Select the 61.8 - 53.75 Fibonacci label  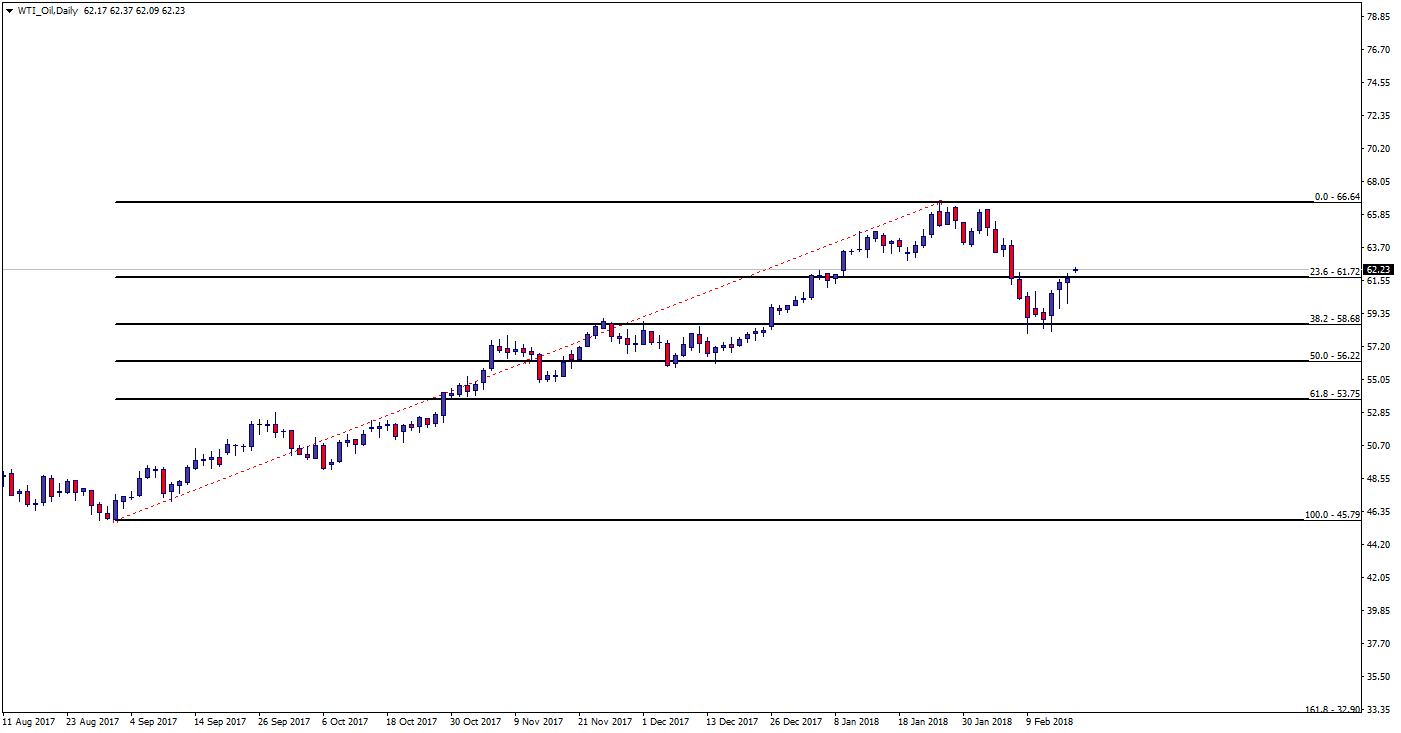tap(1334, 394)
